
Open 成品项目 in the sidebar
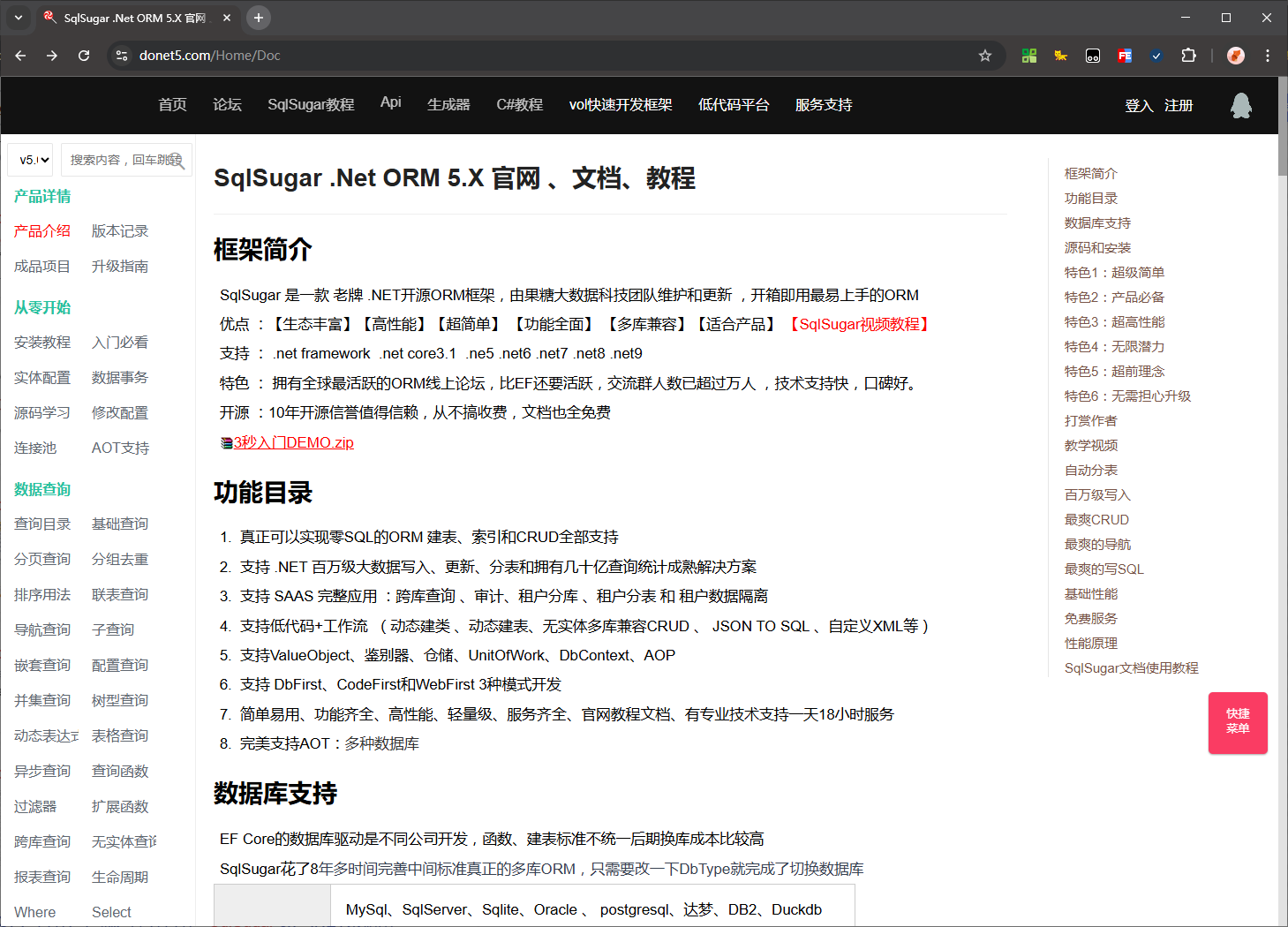(42, 267)
